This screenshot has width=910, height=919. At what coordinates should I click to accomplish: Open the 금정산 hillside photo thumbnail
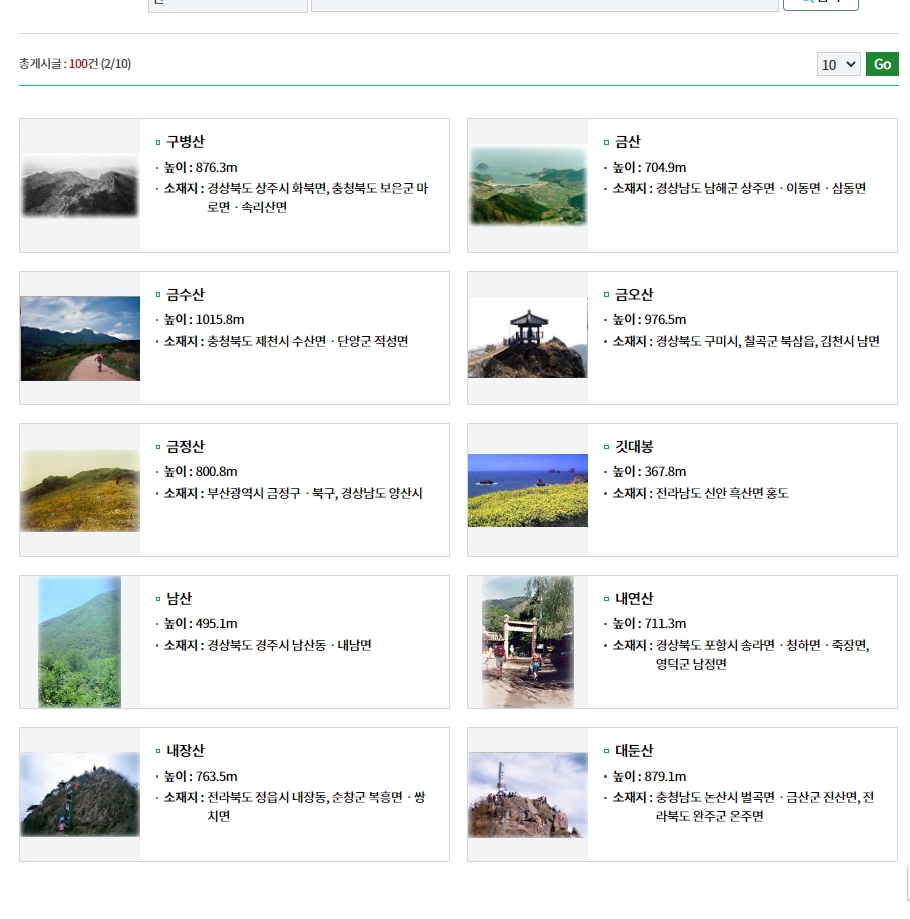(x=80, y=491)
